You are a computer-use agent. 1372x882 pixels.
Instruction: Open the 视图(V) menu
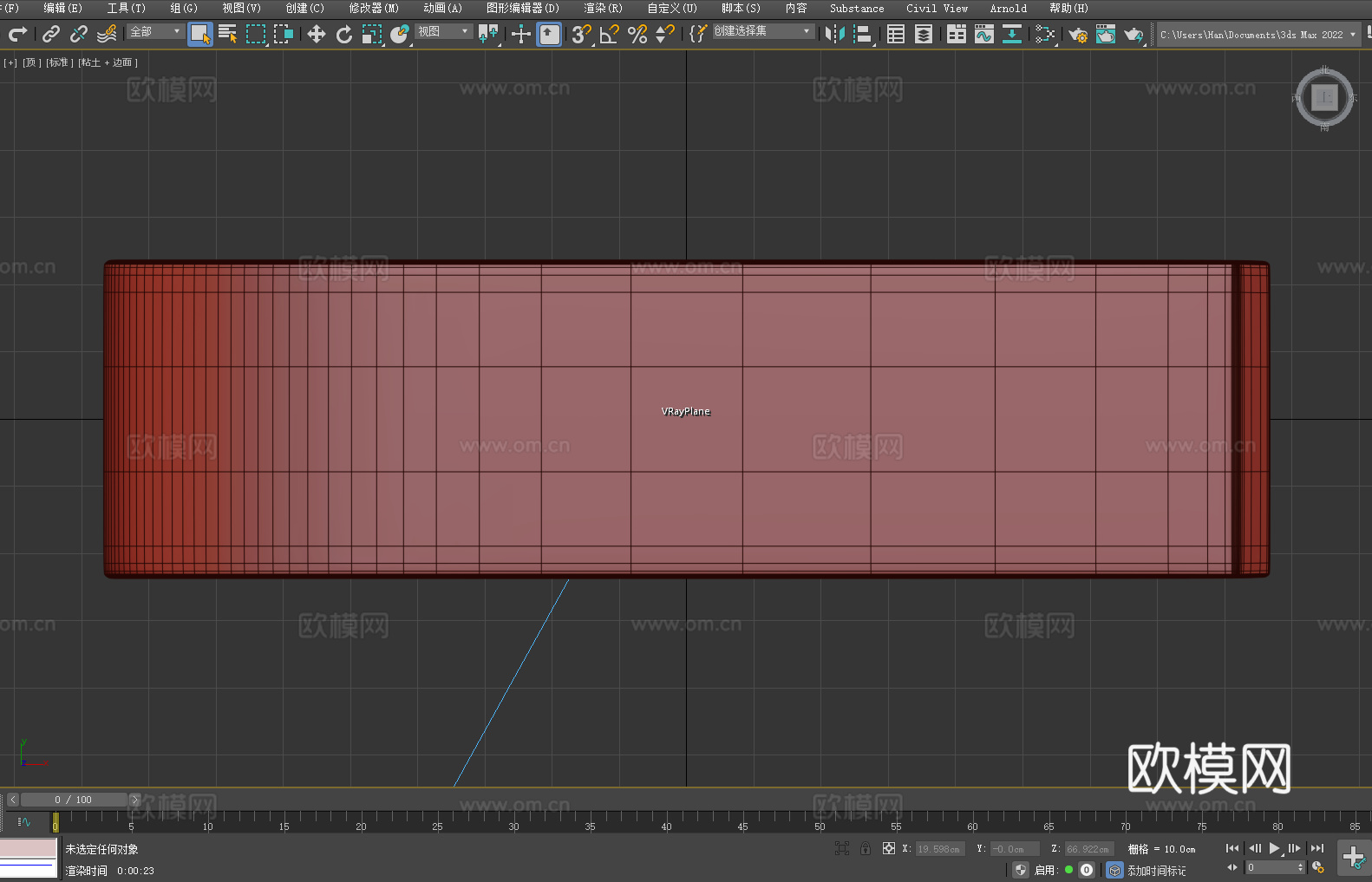(242, 8)
